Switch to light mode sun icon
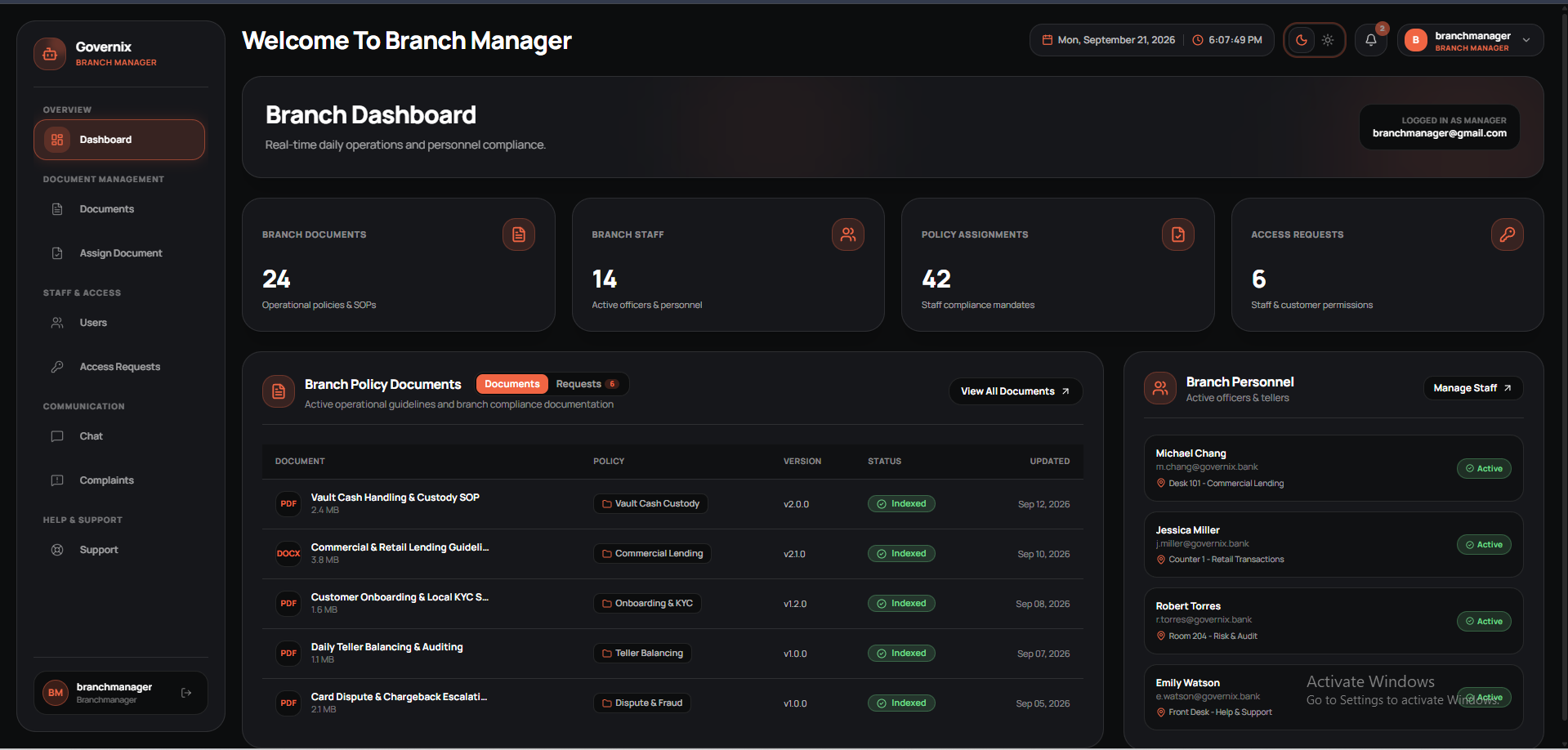 point(1328,40)
